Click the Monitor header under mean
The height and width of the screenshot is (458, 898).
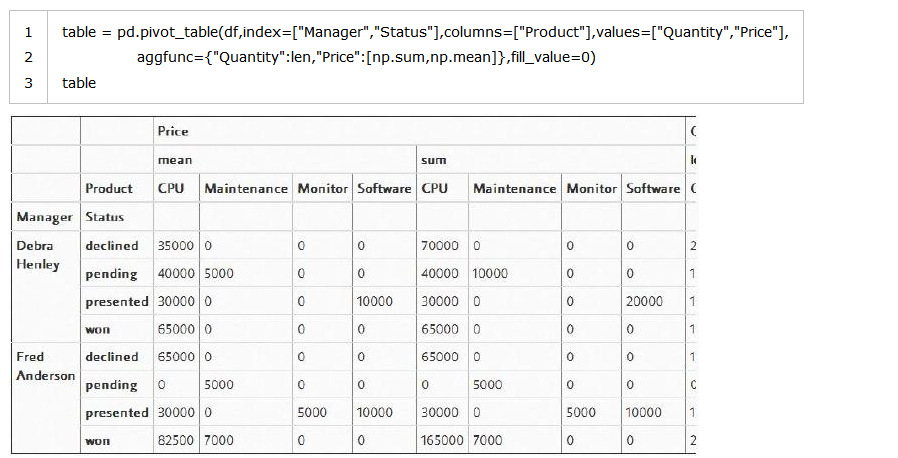322,188
